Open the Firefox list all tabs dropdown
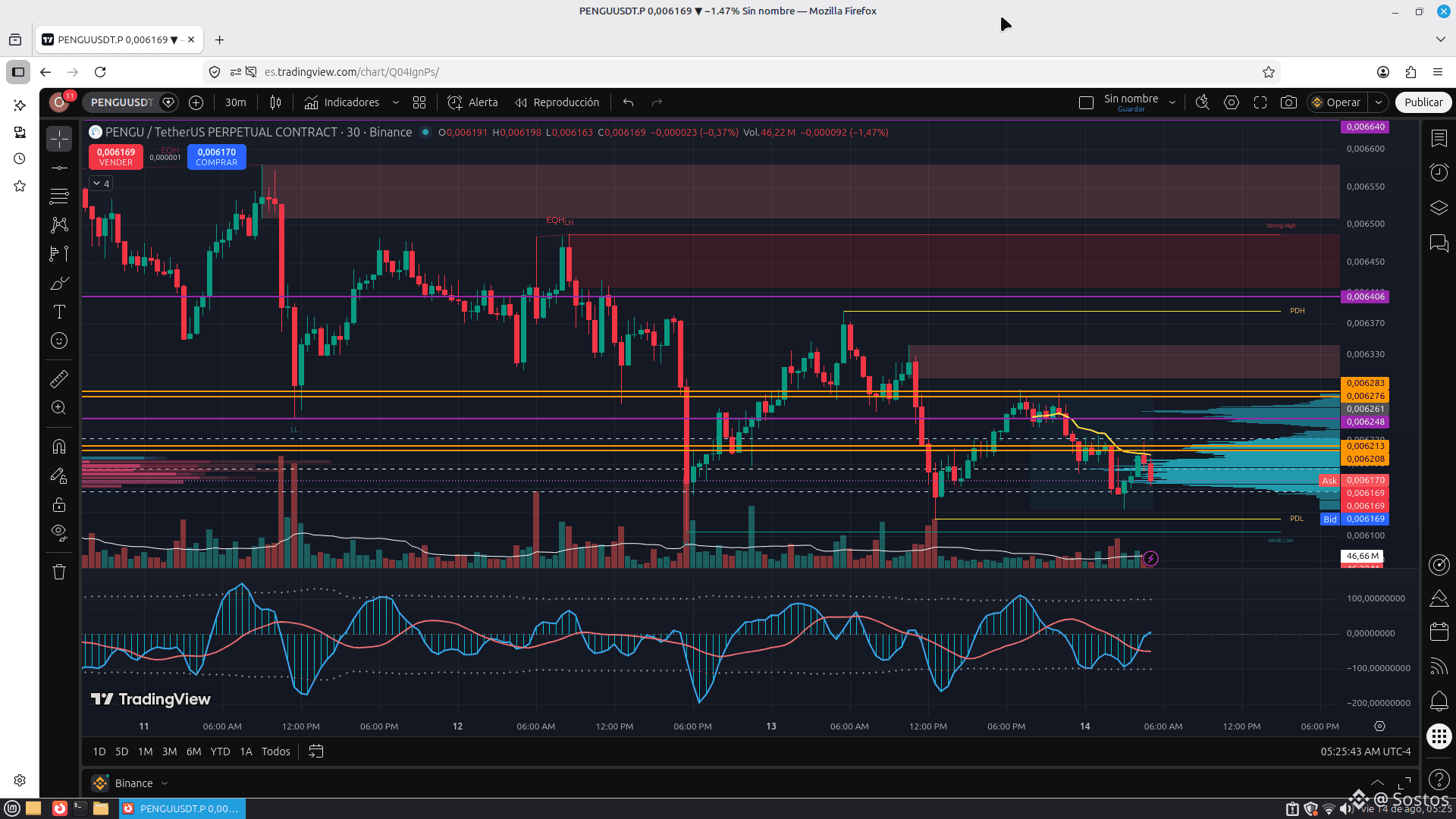The image size is (1456, 819). click(1440, 39)
